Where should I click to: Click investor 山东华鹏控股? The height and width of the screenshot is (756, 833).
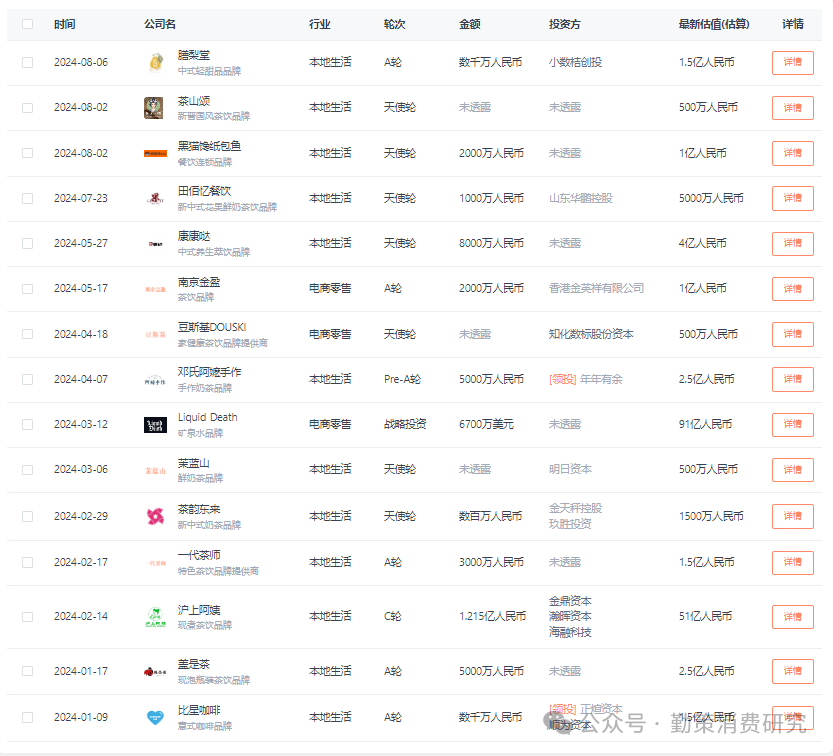581,199
